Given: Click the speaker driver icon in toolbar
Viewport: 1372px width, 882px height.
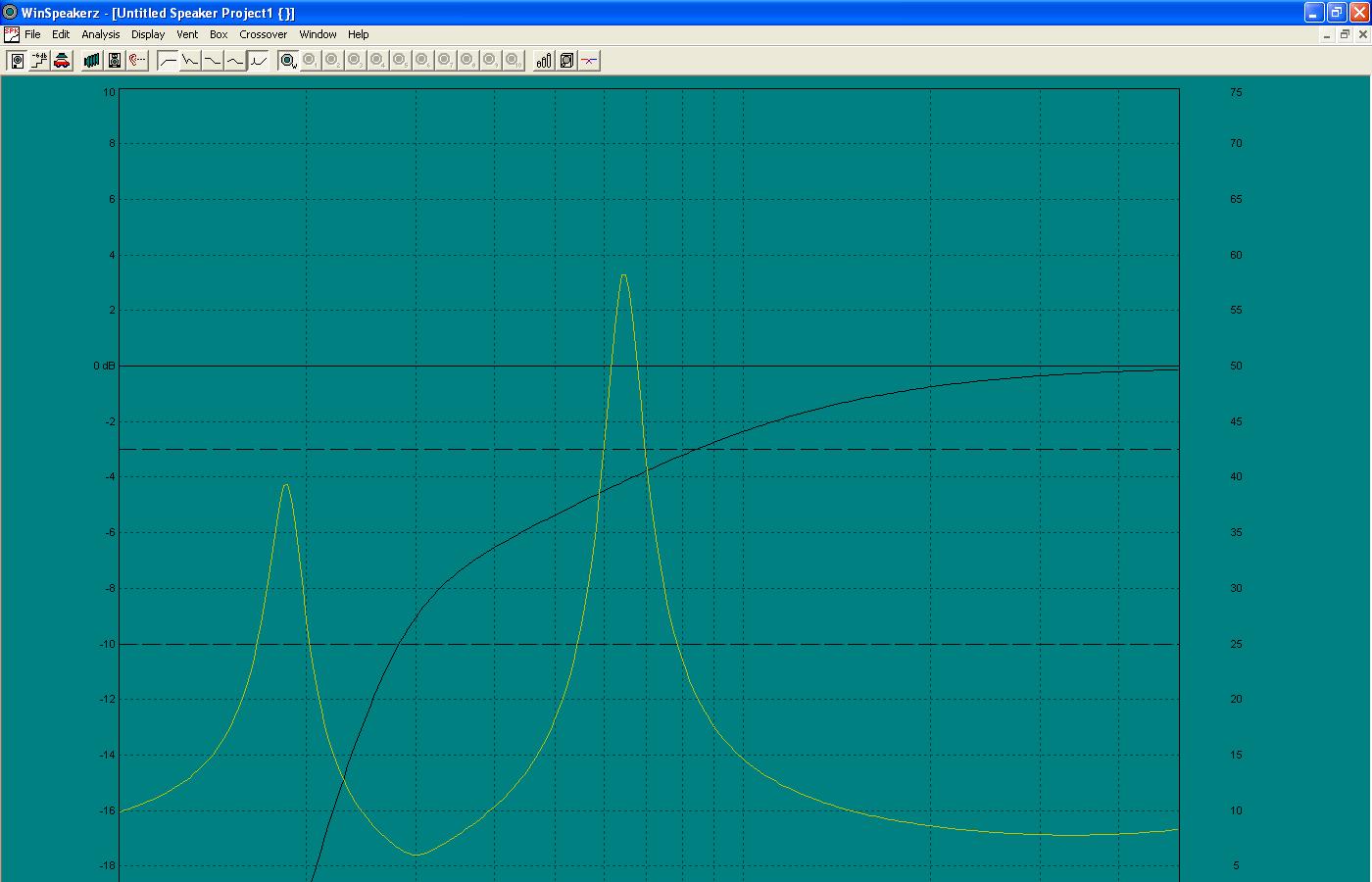Looking at the screenshot, I should (17, 61).
